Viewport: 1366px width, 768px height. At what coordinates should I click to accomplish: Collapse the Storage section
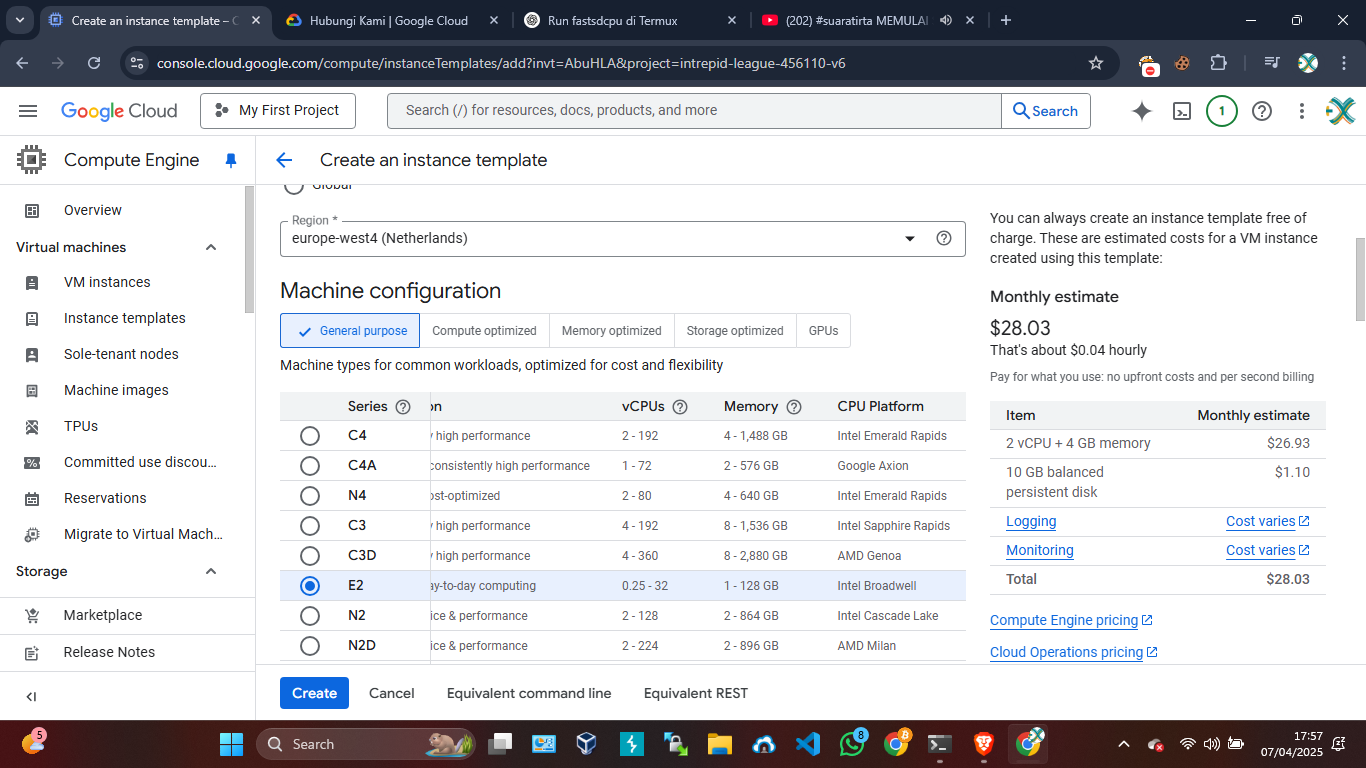coord(211,571)
